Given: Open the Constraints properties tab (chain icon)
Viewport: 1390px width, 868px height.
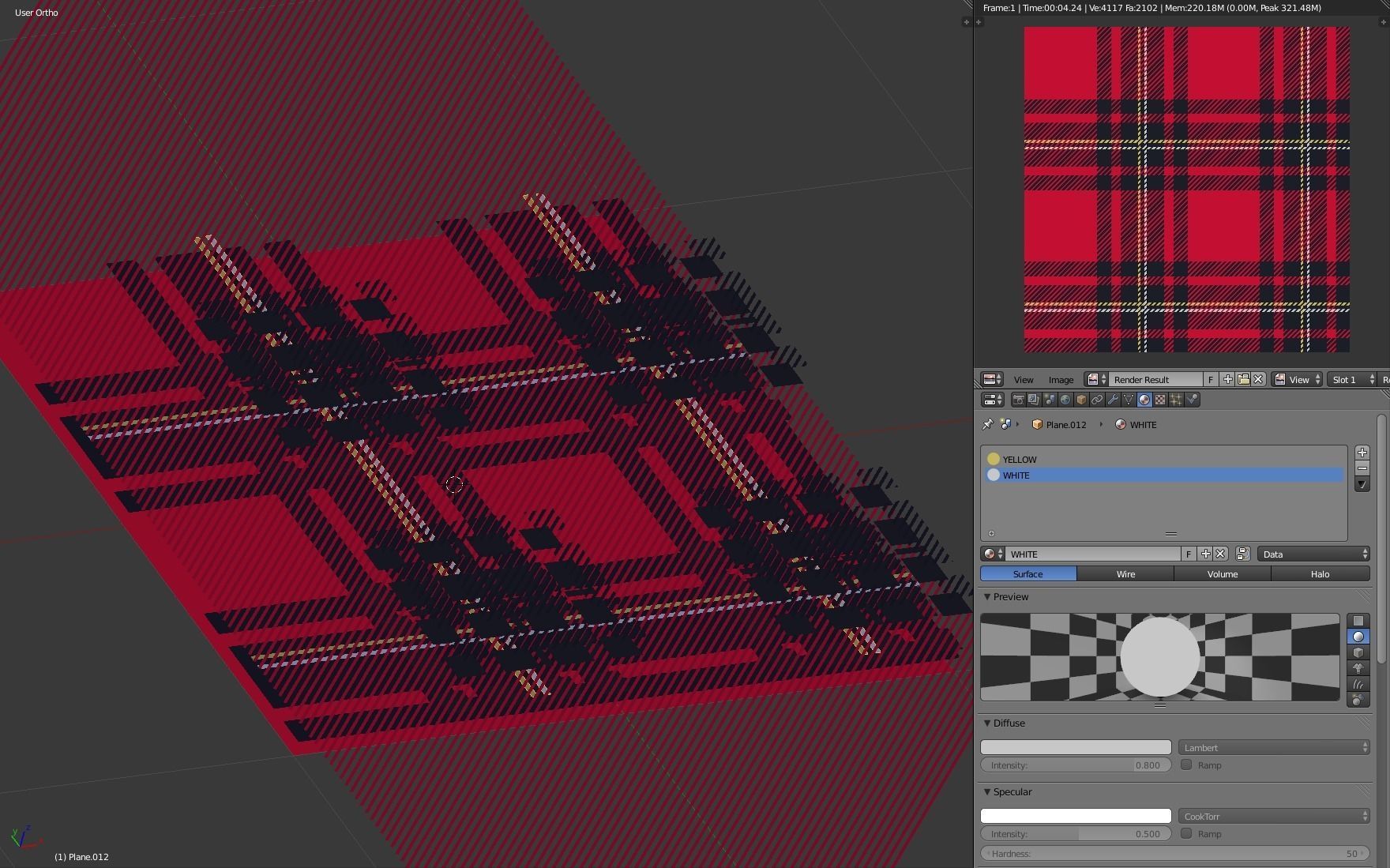Looking at the screenshot, I should tap(1097, 400).
